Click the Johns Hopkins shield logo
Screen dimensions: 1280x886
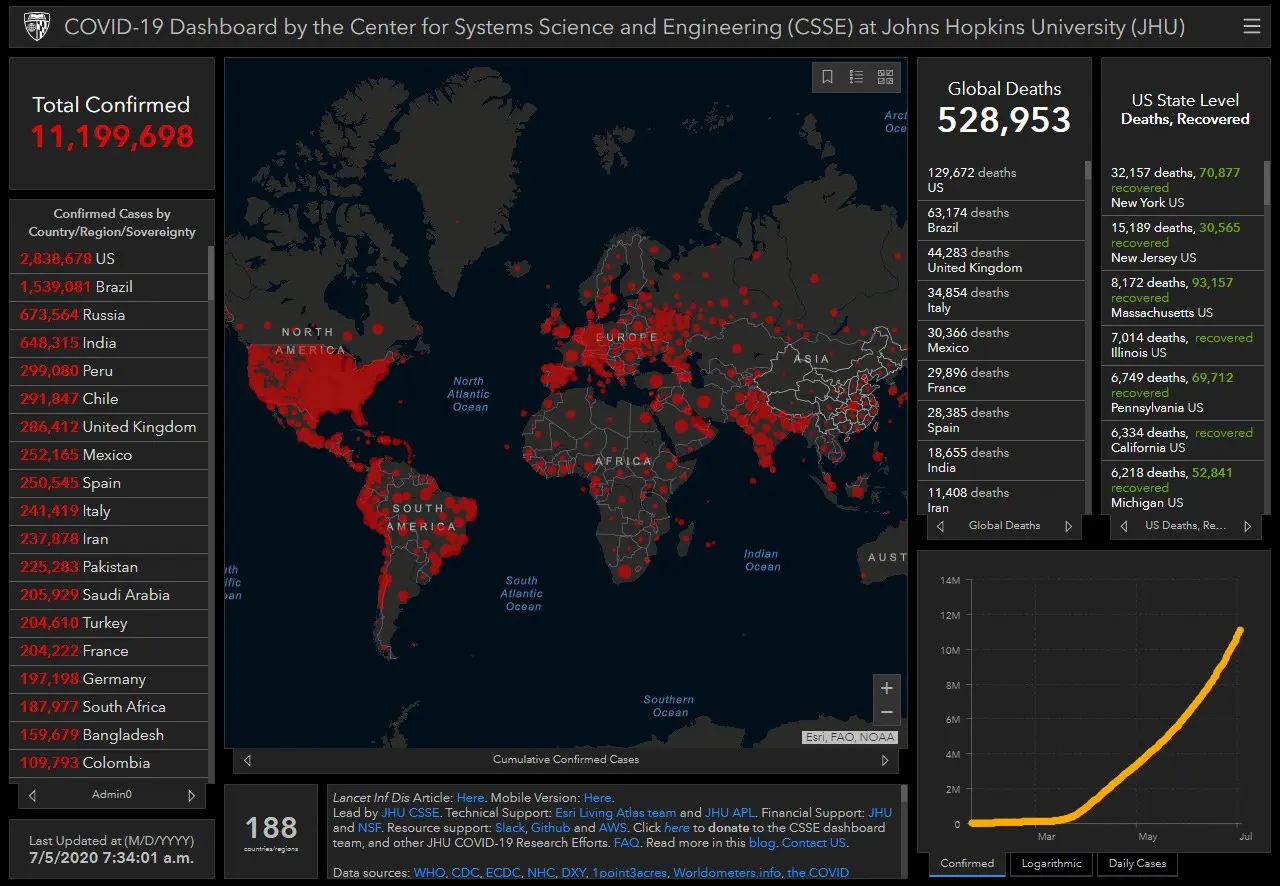click(36, 27)
